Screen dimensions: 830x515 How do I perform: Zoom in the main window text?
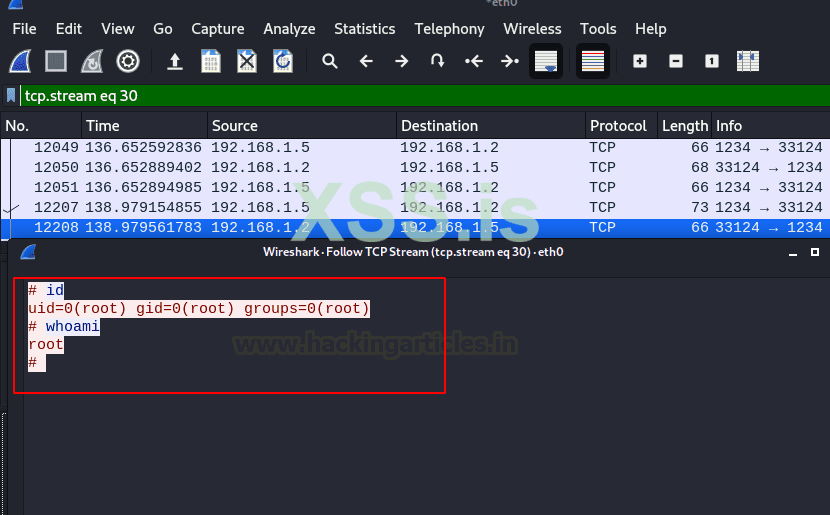(640, 61)
